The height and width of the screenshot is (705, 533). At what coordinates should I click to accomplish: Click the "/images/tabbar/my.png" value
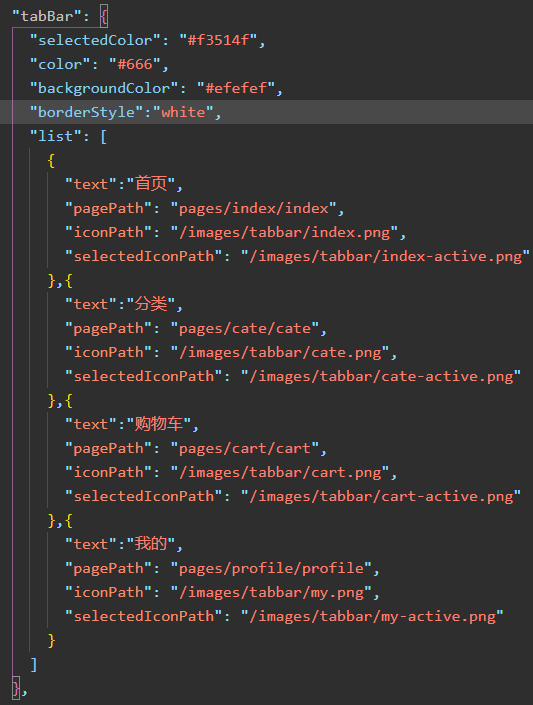[271, 593]
